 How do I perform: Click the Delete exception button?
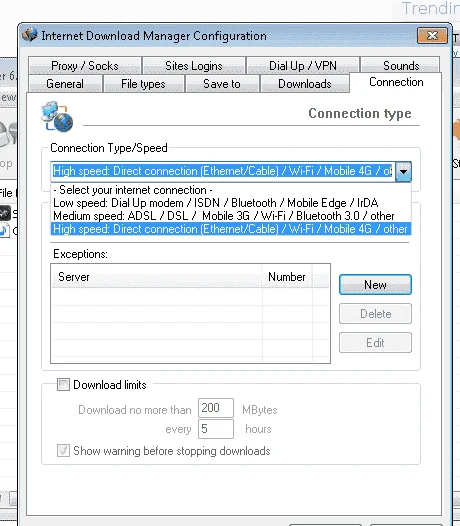coord(375,314)
